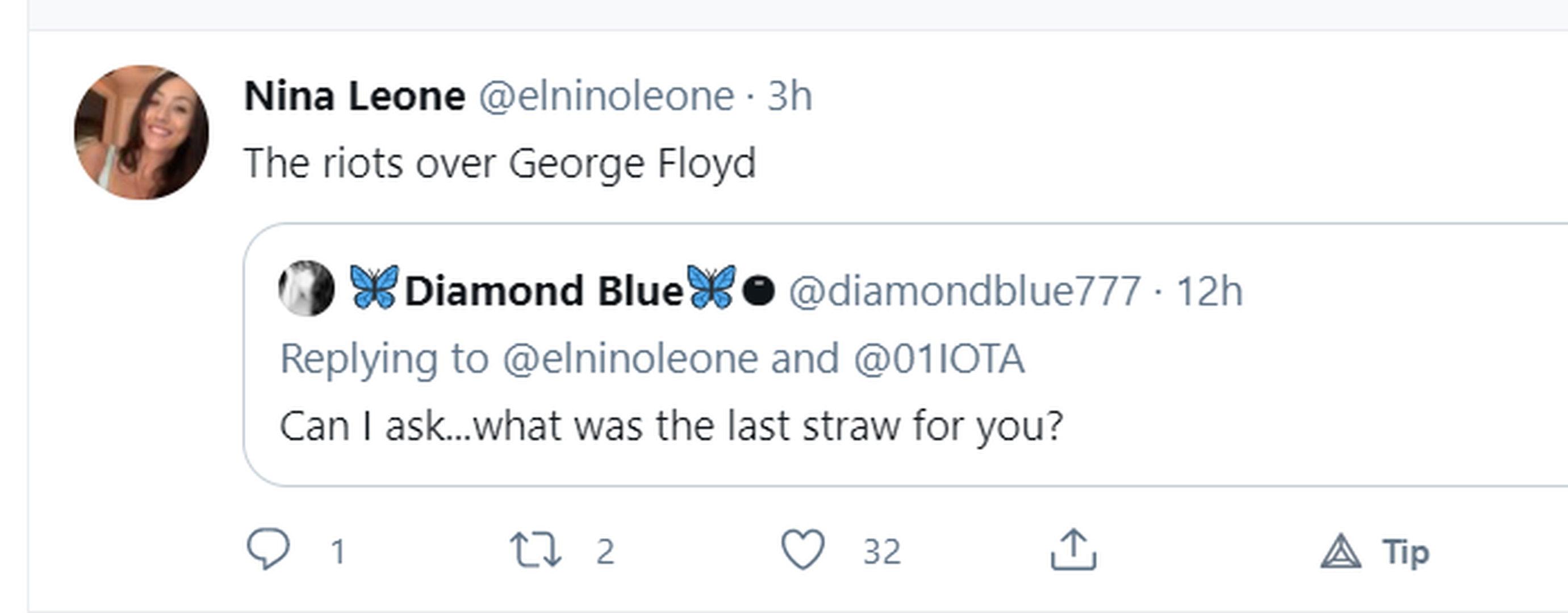Open the Nina Leone display name link
Viewport: 1568px width, 613px height.
tap(354, 96)
